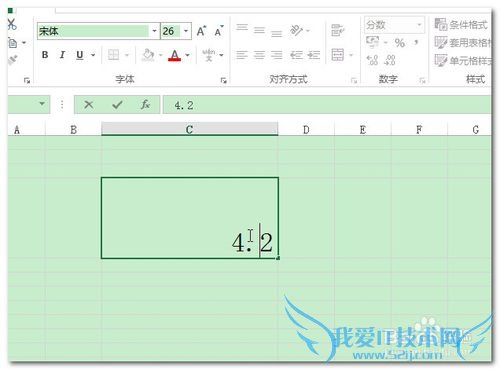Apply the Fill Color bucket
The height and width of the screenshot is (370, 500).
point(148,55)
